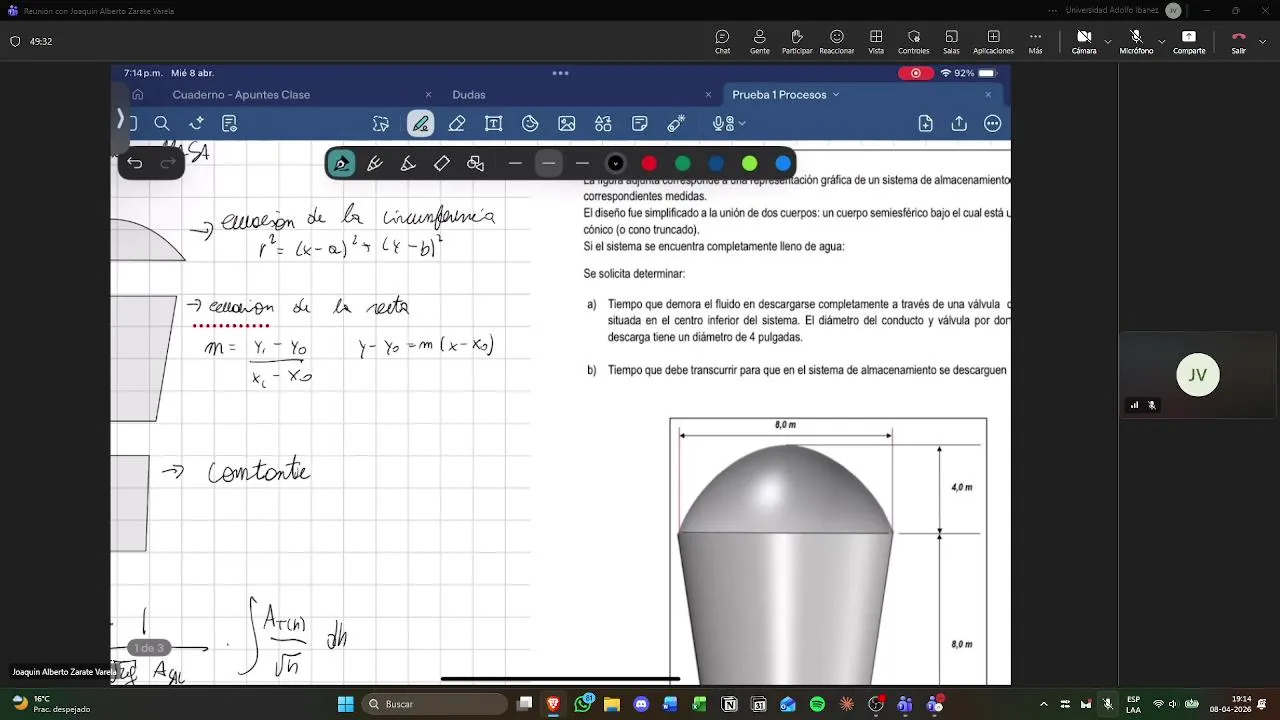Viewport: 1280px width, 720px height.
Task: Open the sticker tool in the toolbar
Action: tap(530, 124)
